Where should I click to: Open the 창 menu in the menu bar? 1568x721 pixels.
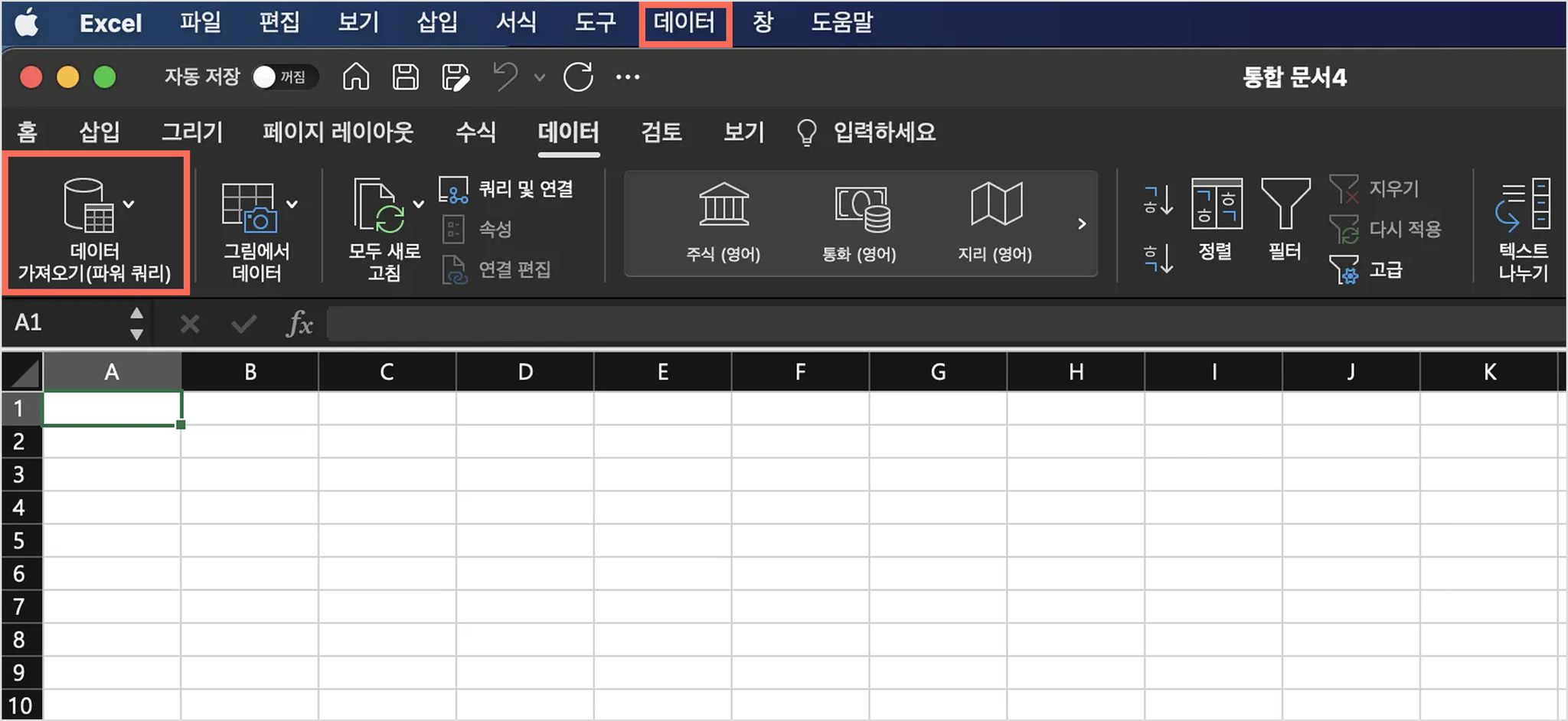763,22
